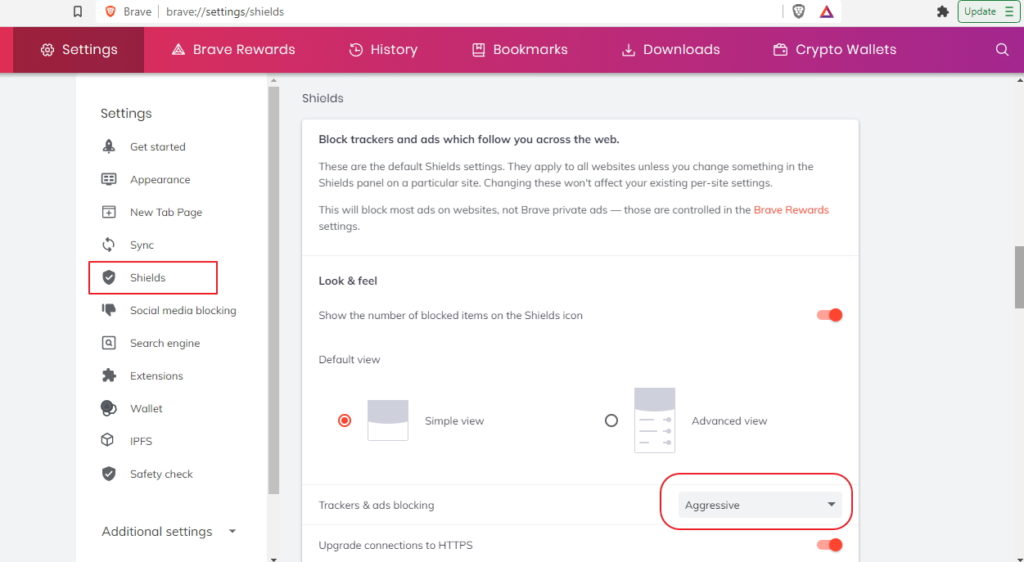Click the rocket icon next to Get started
This screenshot has width=1024, height=562.
point(109,147)
